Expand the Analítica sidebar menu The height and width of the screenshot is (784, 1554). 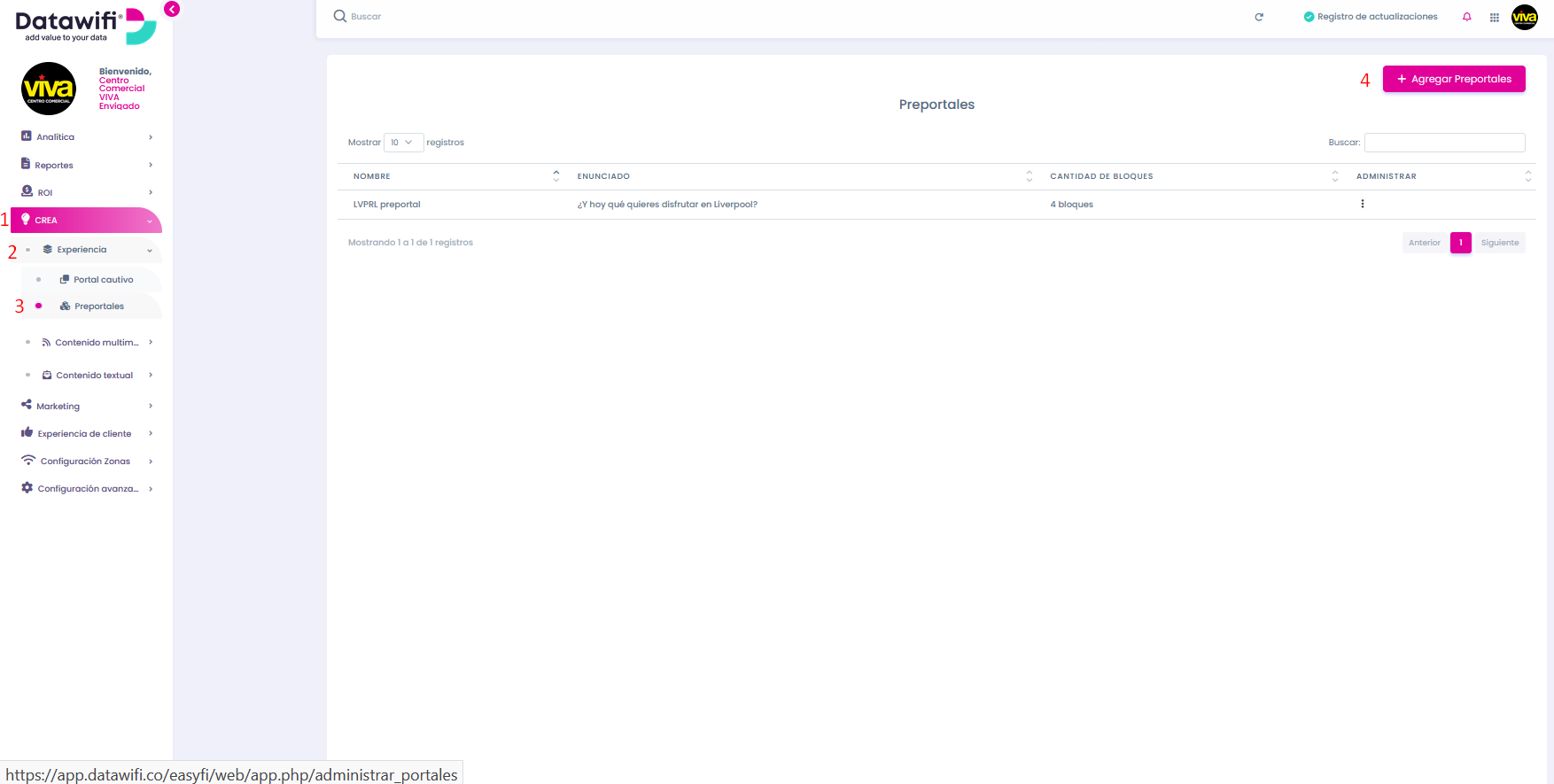[x=87, y=136]
